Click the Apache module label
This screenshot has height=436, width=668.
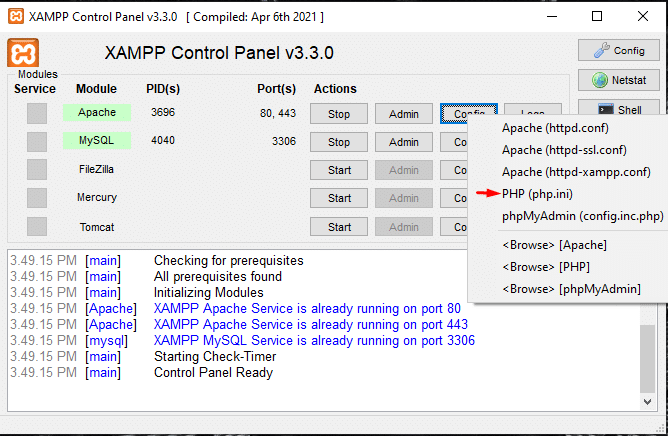97,113
